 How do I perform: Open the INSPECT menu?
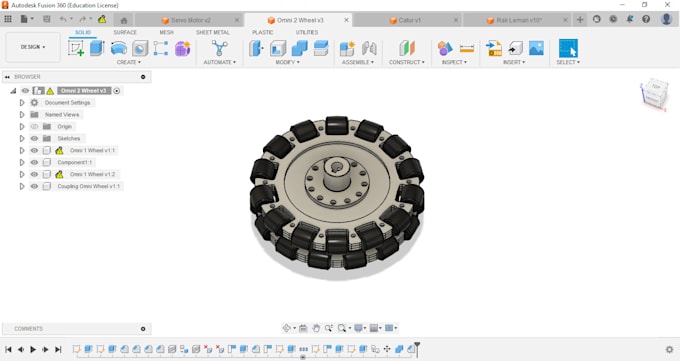click(x=454, y=62)
